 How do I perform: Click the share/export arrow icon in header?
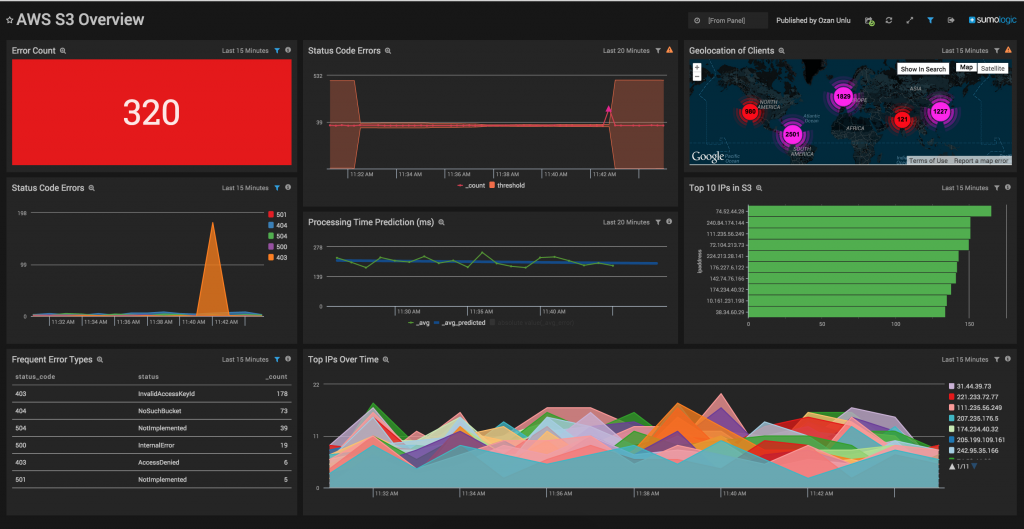(951, 21)
